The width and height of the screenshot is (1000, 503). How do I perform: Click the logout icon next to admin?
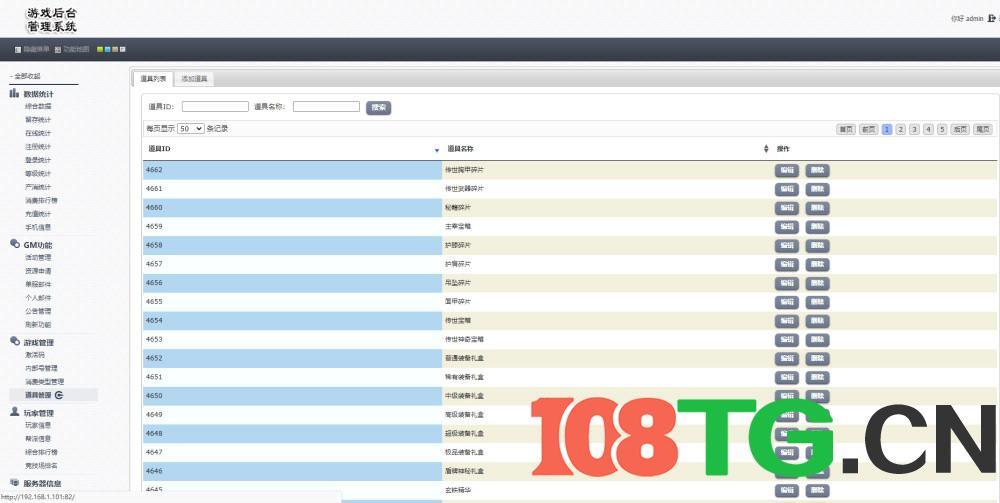pyautogui.click(x=991, y=18)
